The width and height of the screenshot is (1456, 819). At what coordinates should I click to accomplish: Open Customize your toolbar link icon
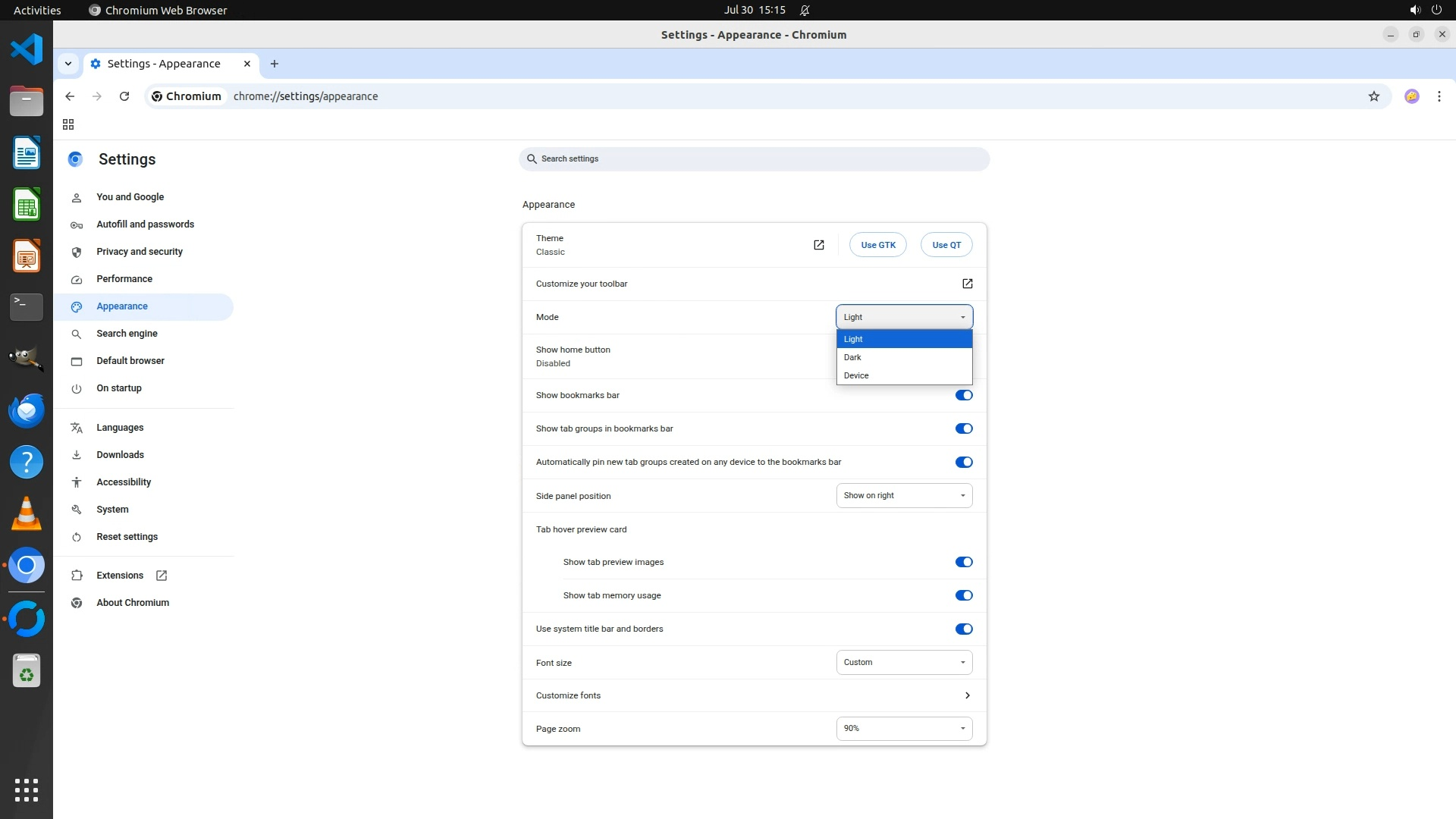[x=967, y=284]
